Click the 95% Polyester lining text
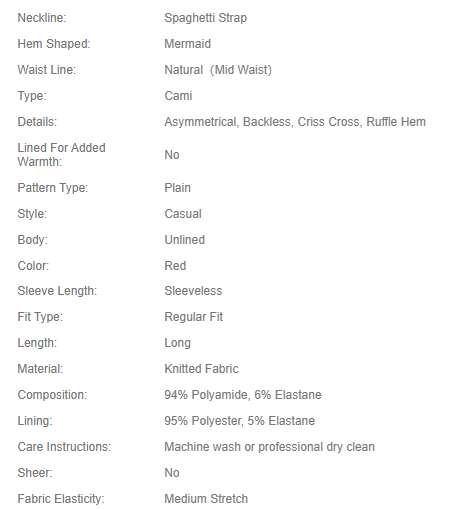Screen dimensions: 454x509 [203, 421]
